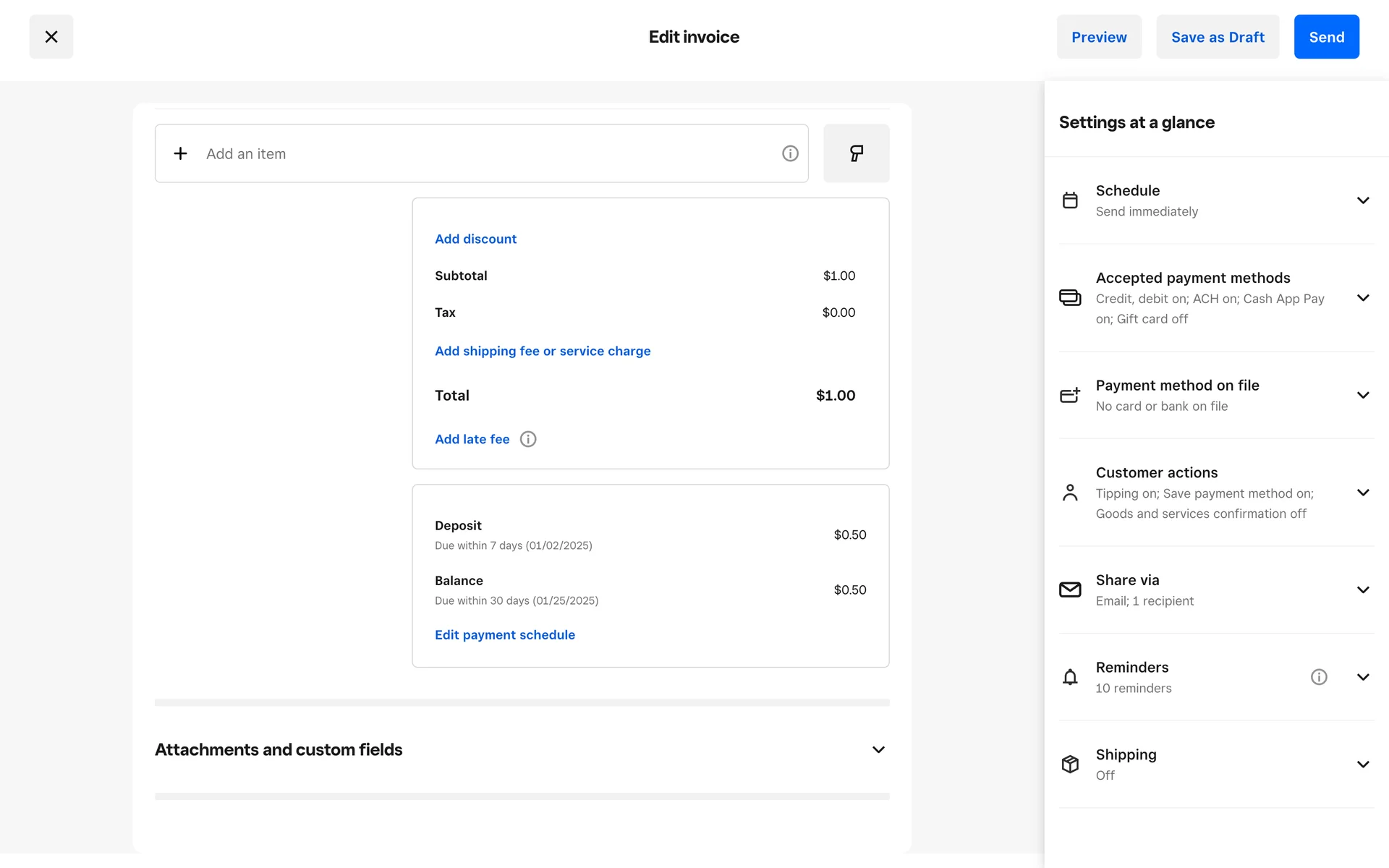Click Edit payment schedule link
The width and height of the screenshot is (1389, 868).
(504, 634)
